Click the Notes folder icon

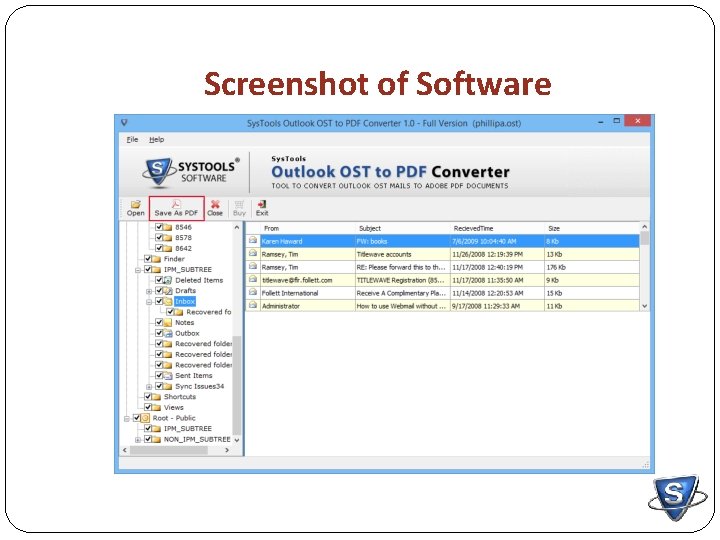pyautogui.click(x=168, y=323)
